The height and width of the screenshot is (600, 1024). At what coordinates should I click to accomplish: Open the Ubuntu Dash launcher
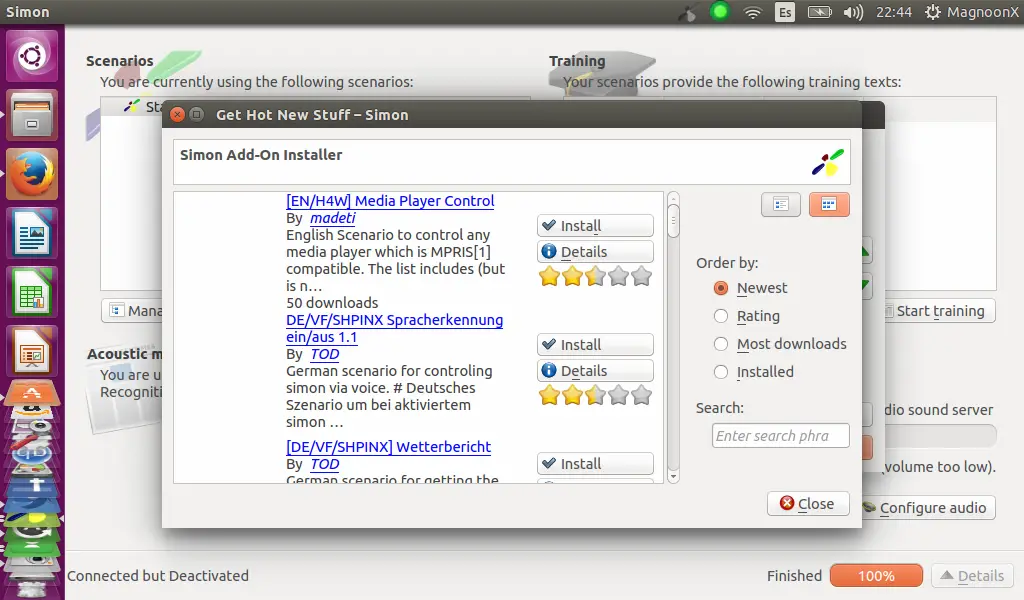32,56
